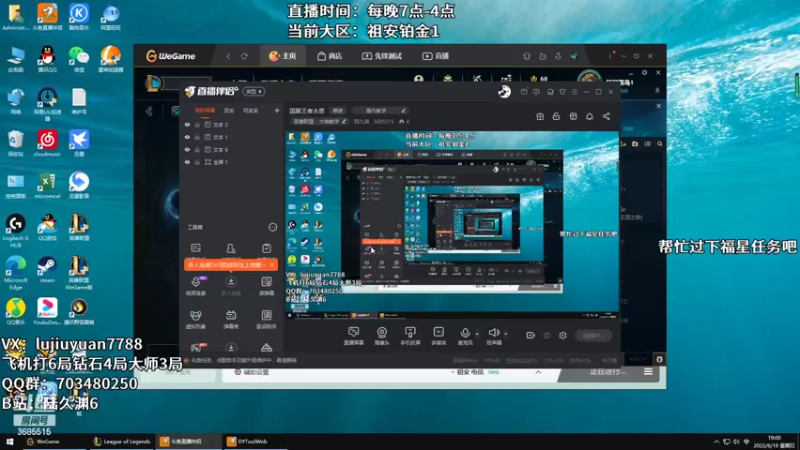800x450 pixels.
Task: Click the gift box icon in the stream header
Action: click(540, 116)
